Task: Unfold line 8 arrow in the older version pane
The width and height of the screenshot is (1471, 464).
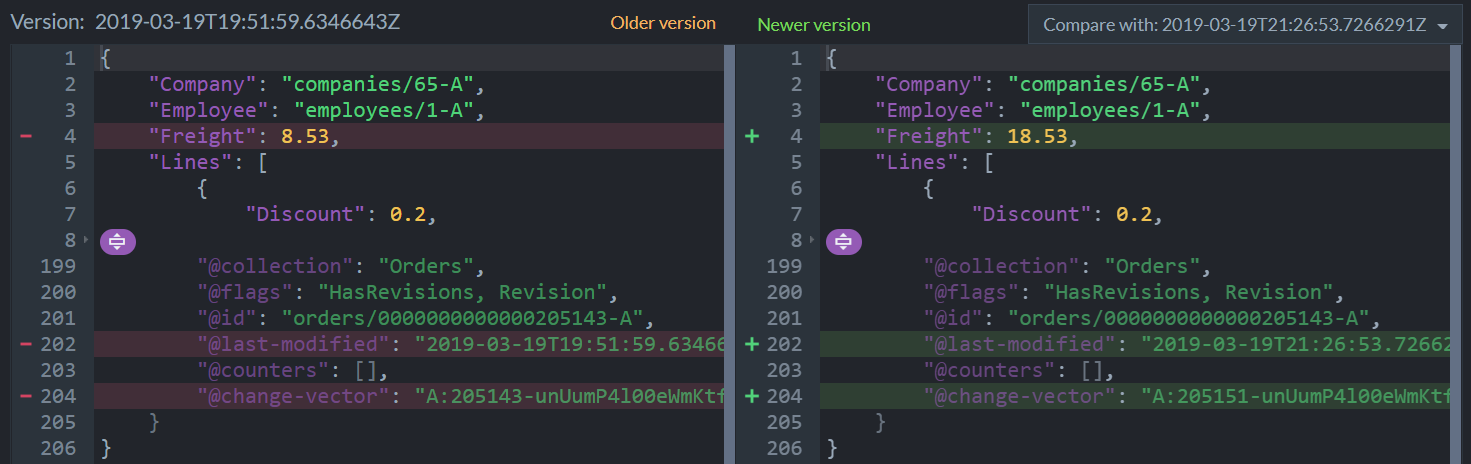Action: click(x=87, y=241)
